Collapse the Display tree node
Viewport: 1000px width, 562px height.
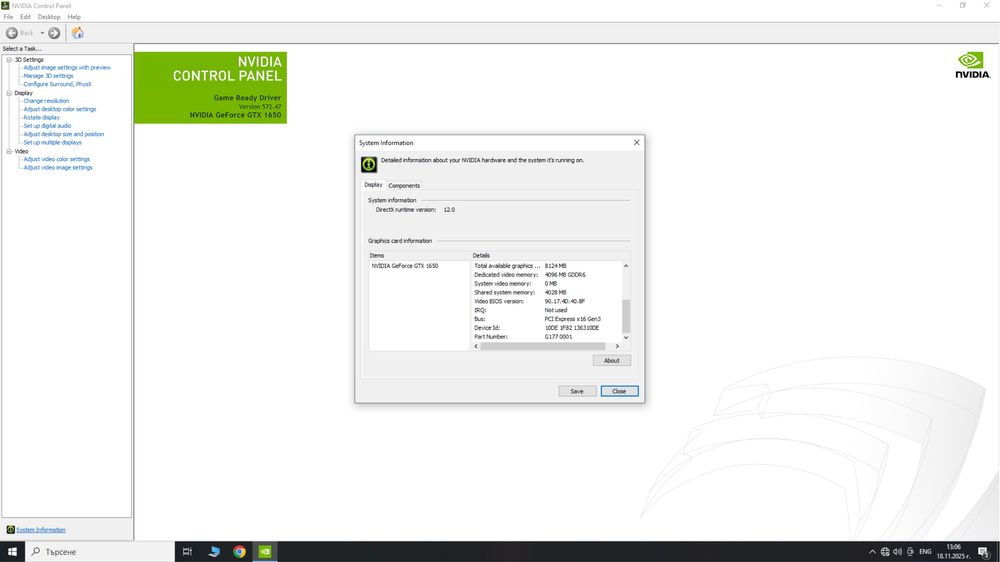9,93
